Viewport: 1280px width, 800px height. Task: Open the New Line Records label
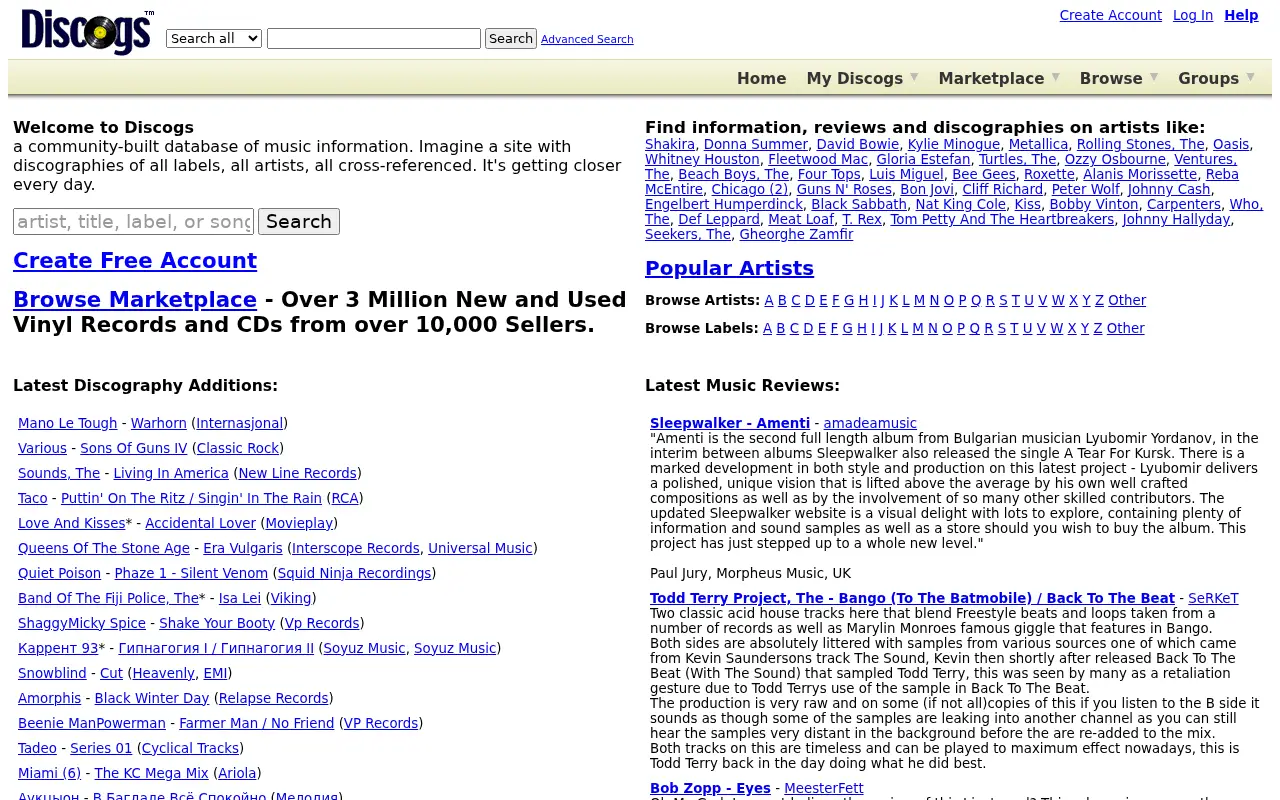(297, 473)
